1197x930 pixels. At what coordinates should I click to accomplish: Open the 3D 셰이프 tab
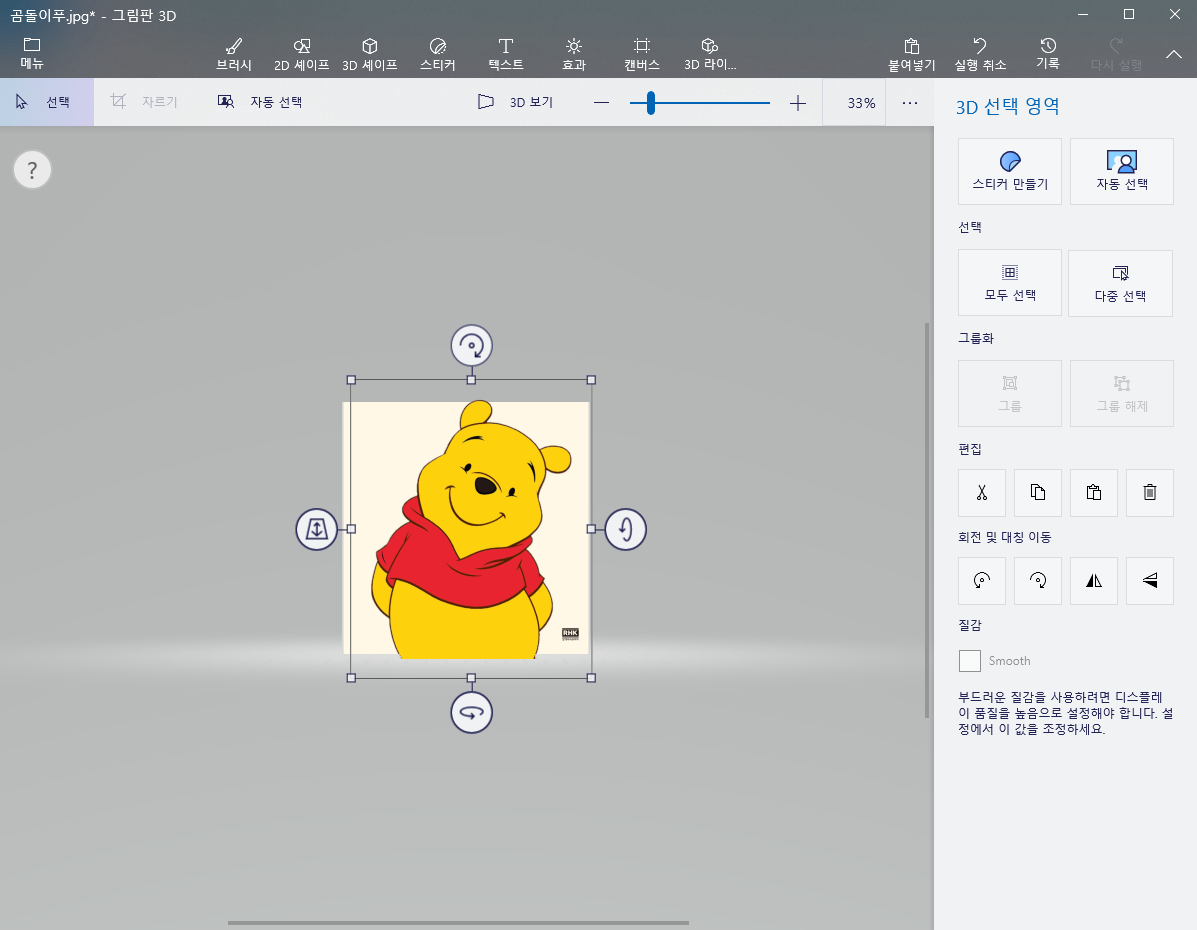coord(369,54)
